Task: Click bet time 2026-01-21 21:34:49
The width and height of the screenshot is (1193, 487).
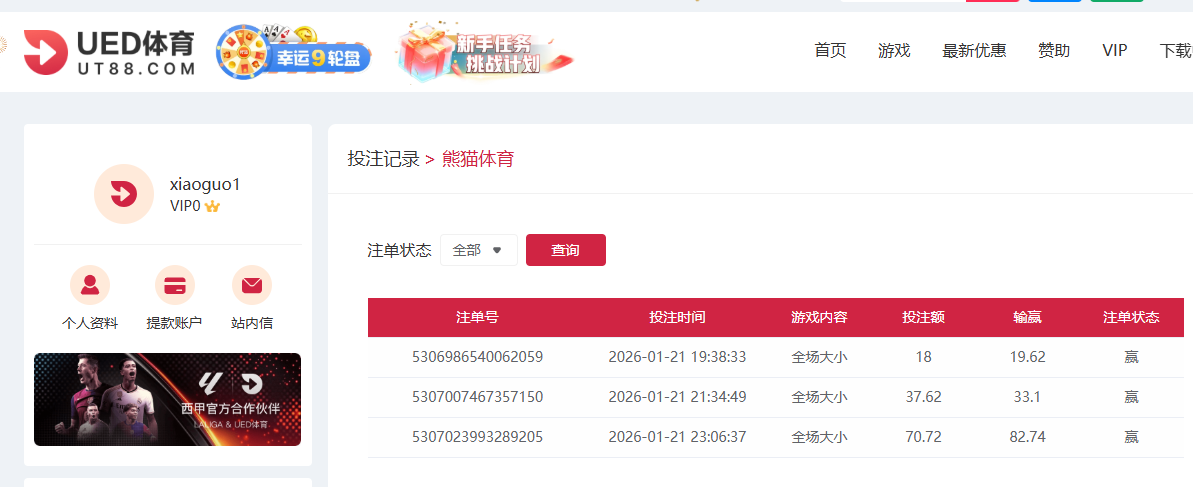Action: click(677, 397)
